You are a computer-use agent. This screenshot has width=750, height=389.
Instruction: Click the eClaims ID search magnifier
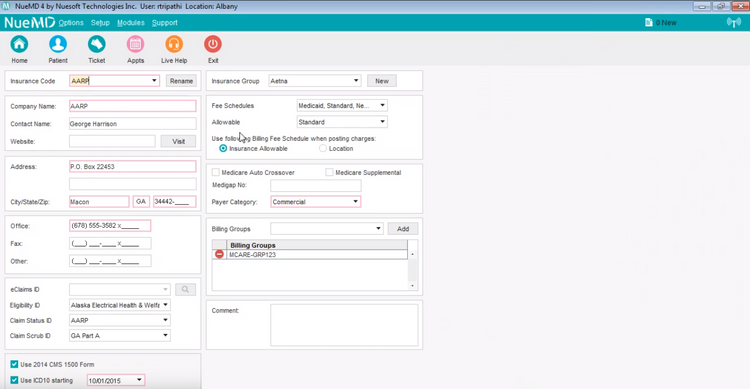pos(185,289)
